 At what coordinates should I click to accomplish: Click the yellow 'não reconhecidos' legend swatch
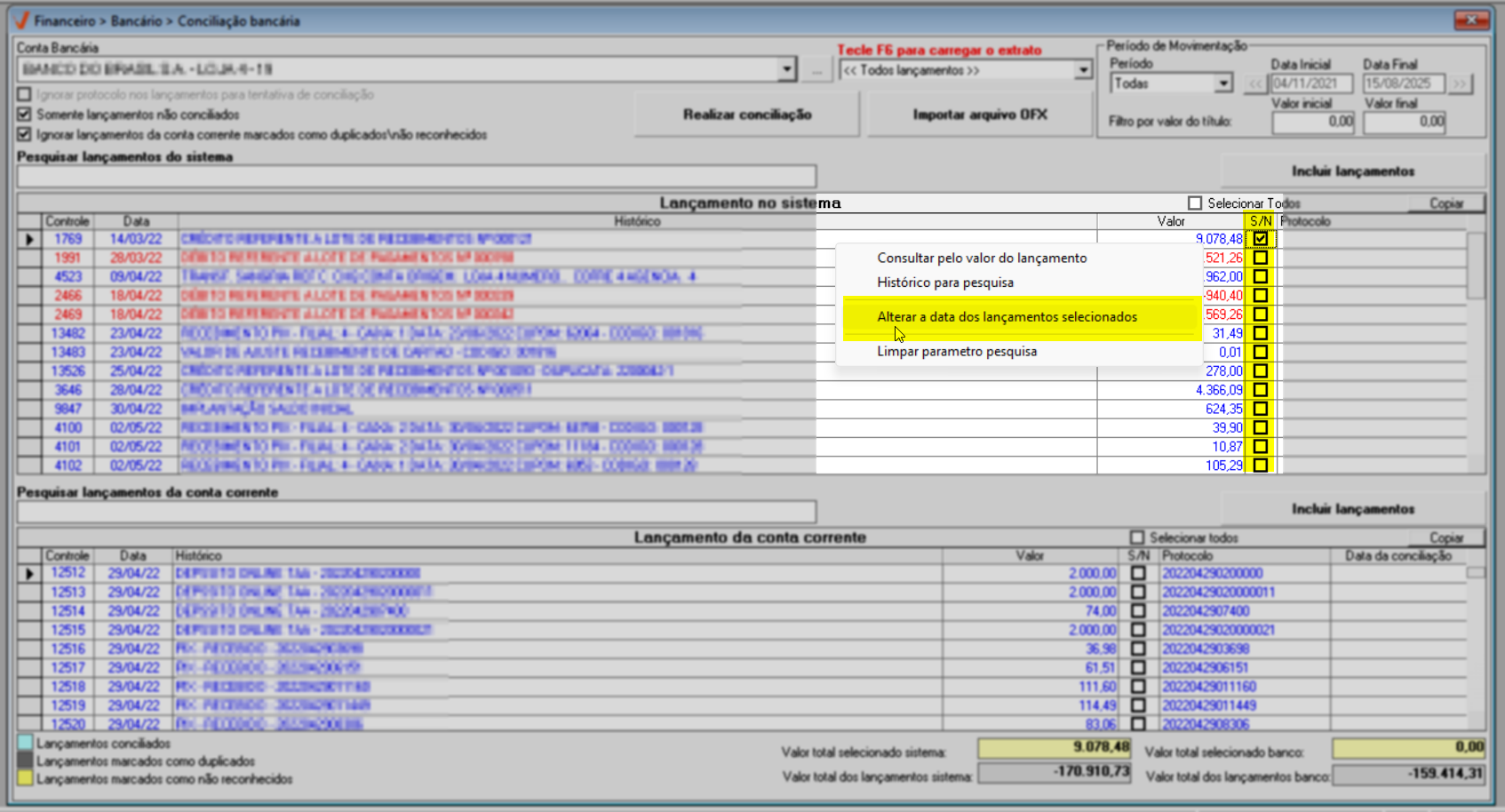25,779
